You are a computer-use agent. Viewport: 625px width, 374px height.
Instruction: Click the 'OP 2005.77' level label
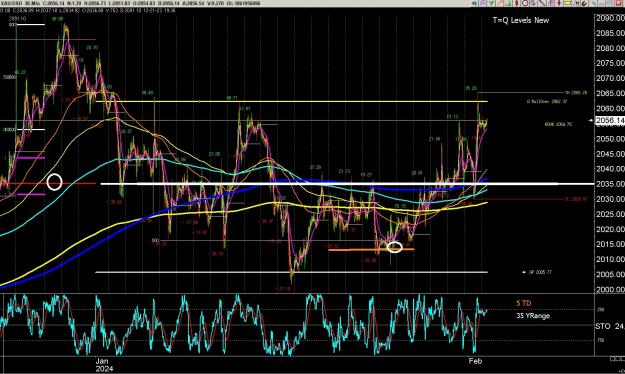pos(540,272)
